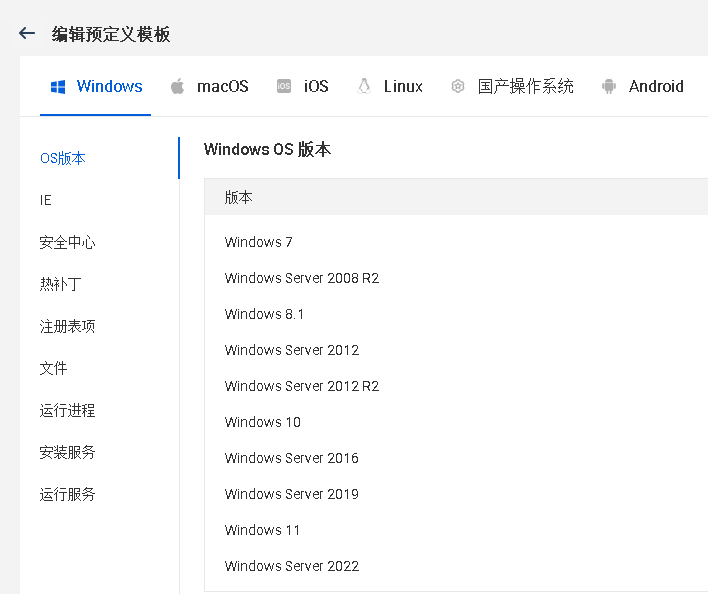Click the 版本 column header

(239, 198)
